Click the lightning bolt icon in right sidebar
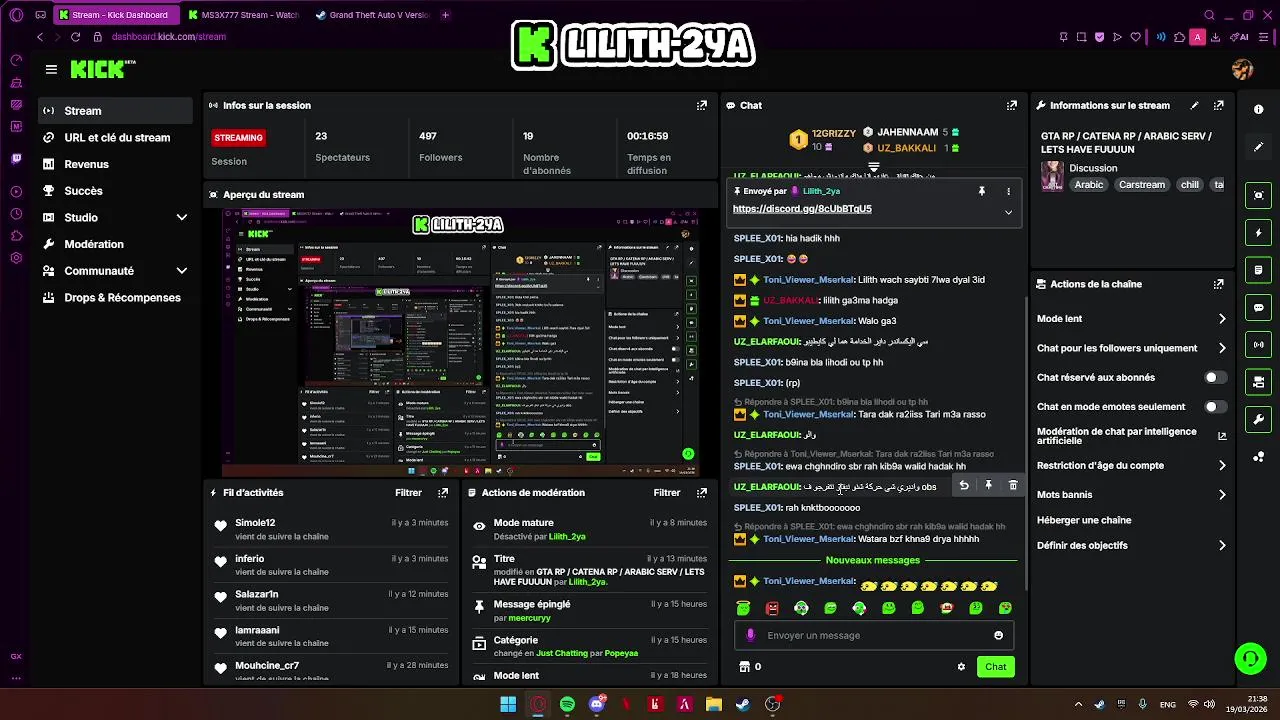1280x720 pixels. pyautogui.click(x=1259, y=233)
